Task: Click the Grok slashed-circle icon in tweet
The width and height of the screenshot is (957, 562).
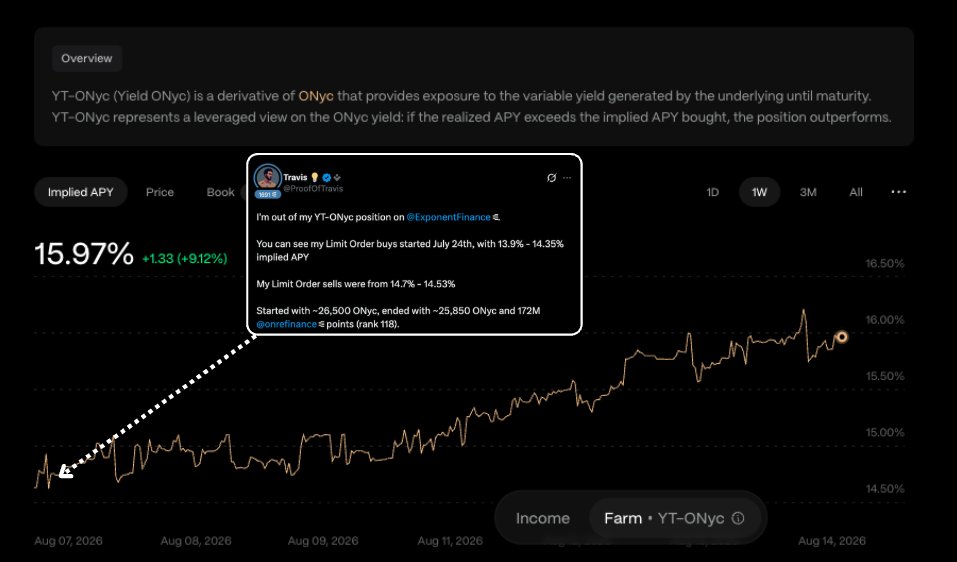Action: [552, 178]
